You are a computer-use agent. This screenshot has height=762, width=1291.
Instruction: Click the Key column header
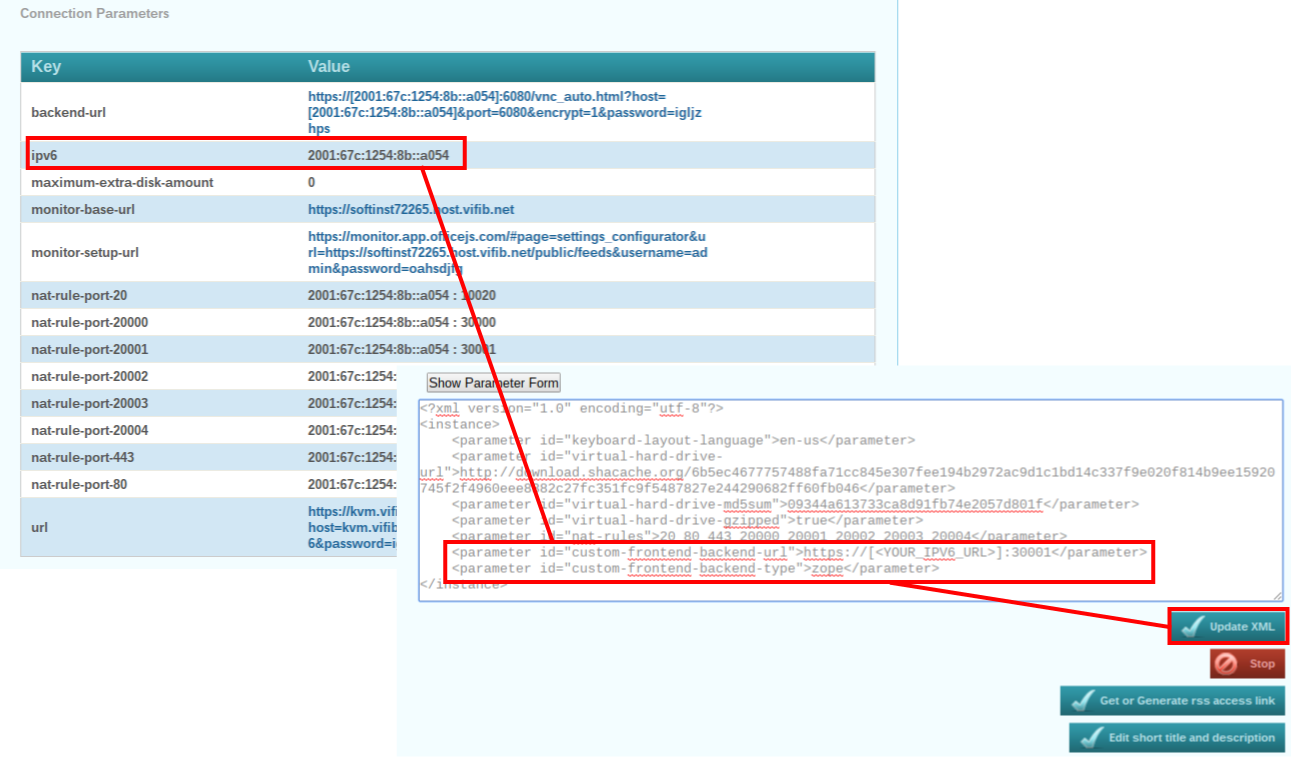click(46, 67)
